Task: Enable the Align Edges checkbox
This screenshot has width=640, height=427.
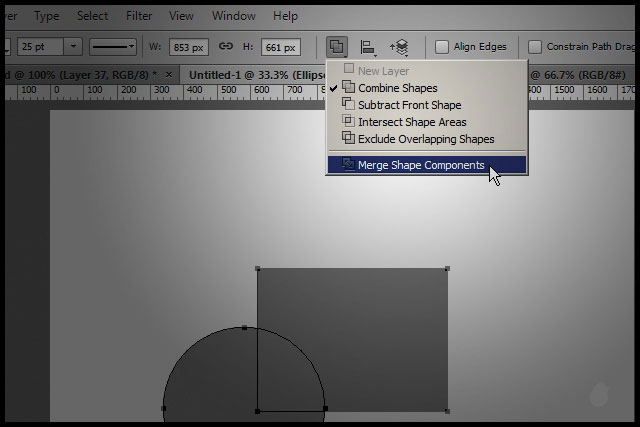Action: pyautogui.click(x=442, y=47)
